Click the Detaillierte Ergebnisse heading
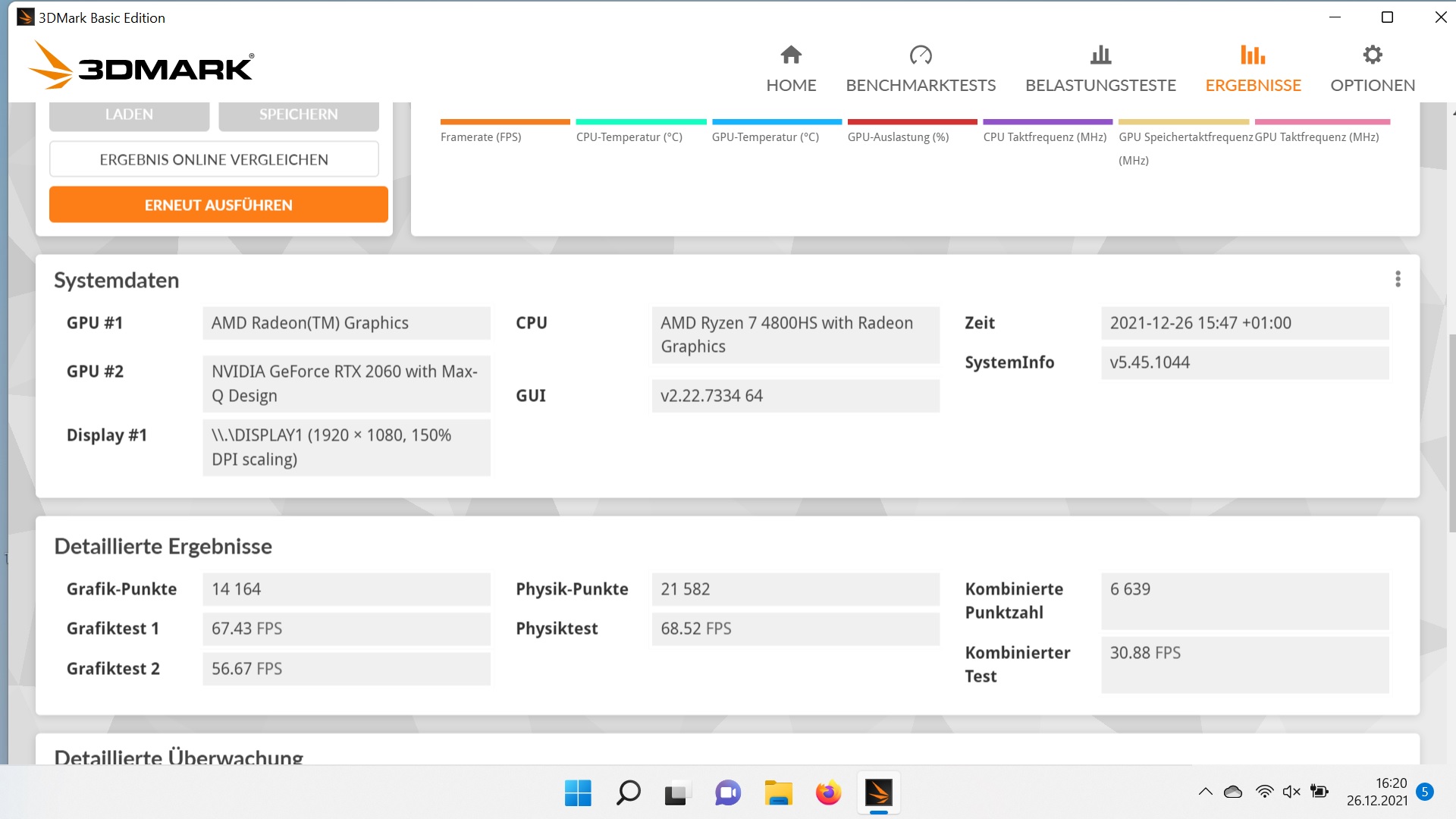This screenshot has height=819, width=1456. click(x=163, y=546)
